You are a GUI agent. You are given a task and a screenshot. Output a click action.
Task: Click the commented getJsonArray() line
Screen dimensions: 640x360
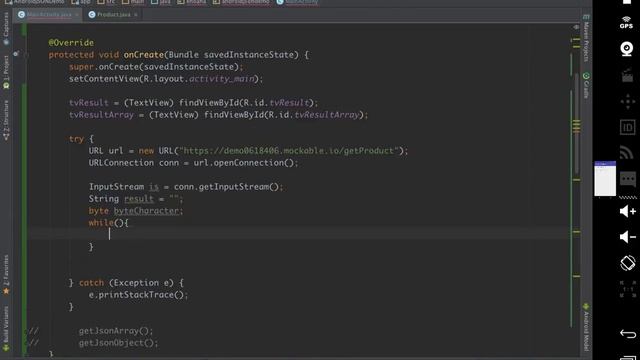pyautogui.click(x=116, y=331)
